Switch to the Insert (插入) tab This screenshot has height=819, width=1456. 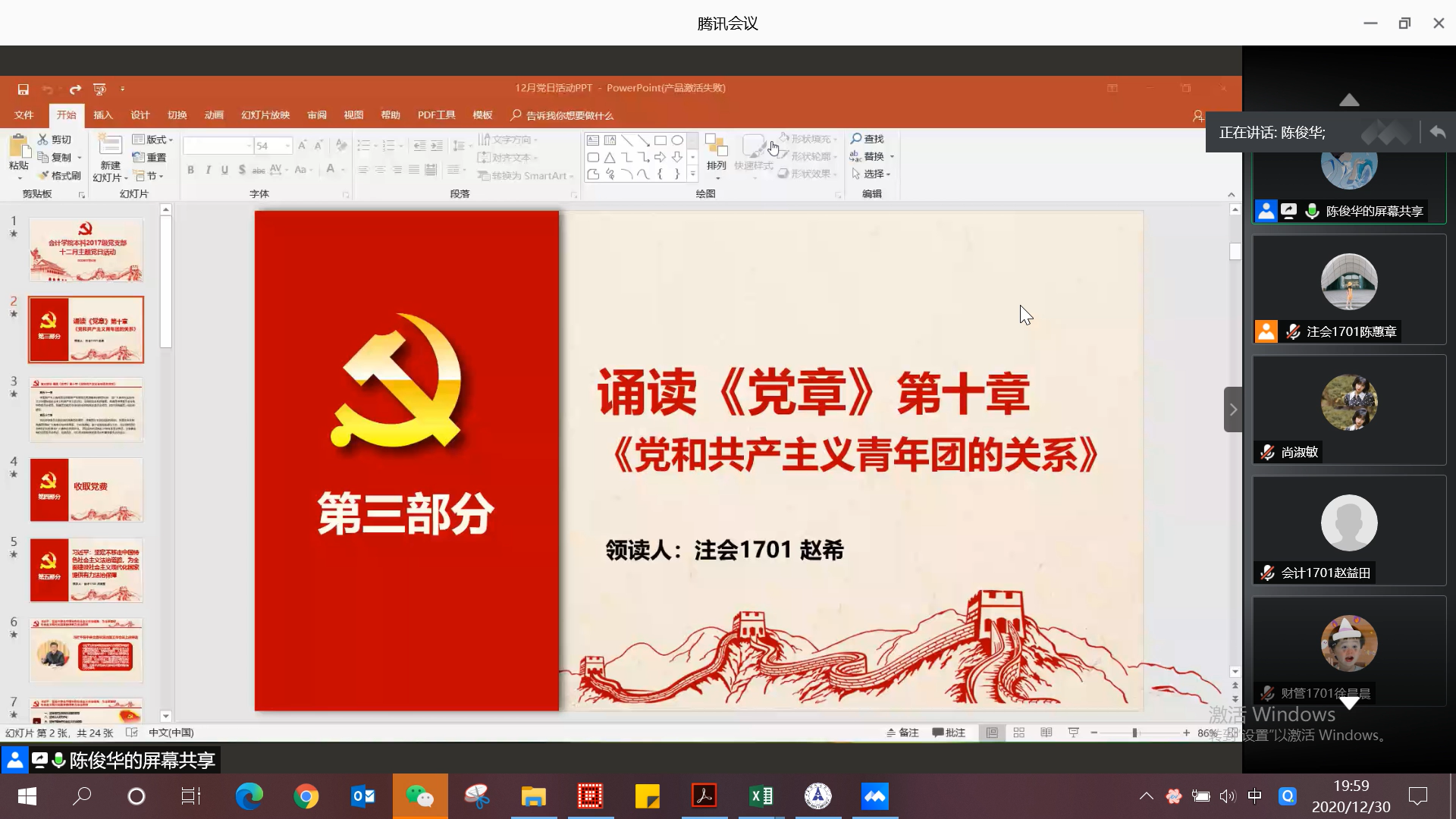click(103, 115)
